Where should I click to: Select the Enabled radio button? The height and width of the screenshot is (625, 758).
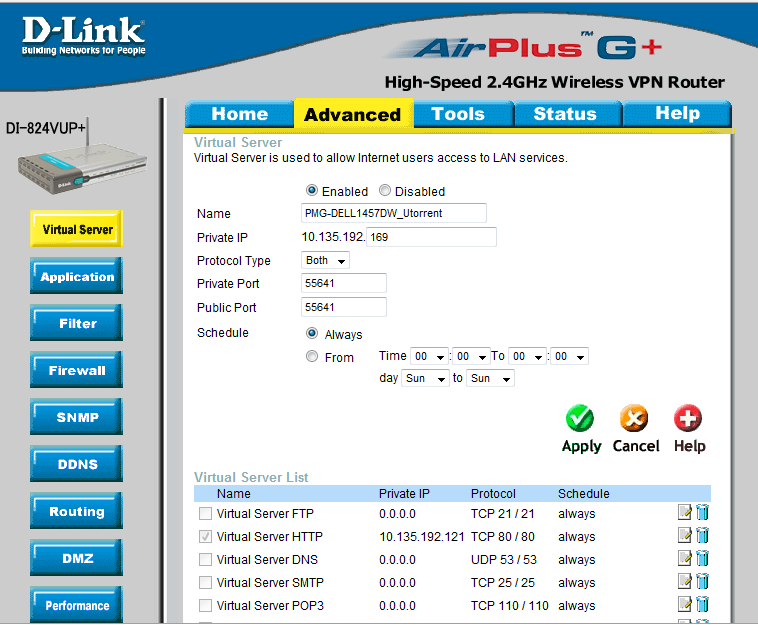(312, 190)
